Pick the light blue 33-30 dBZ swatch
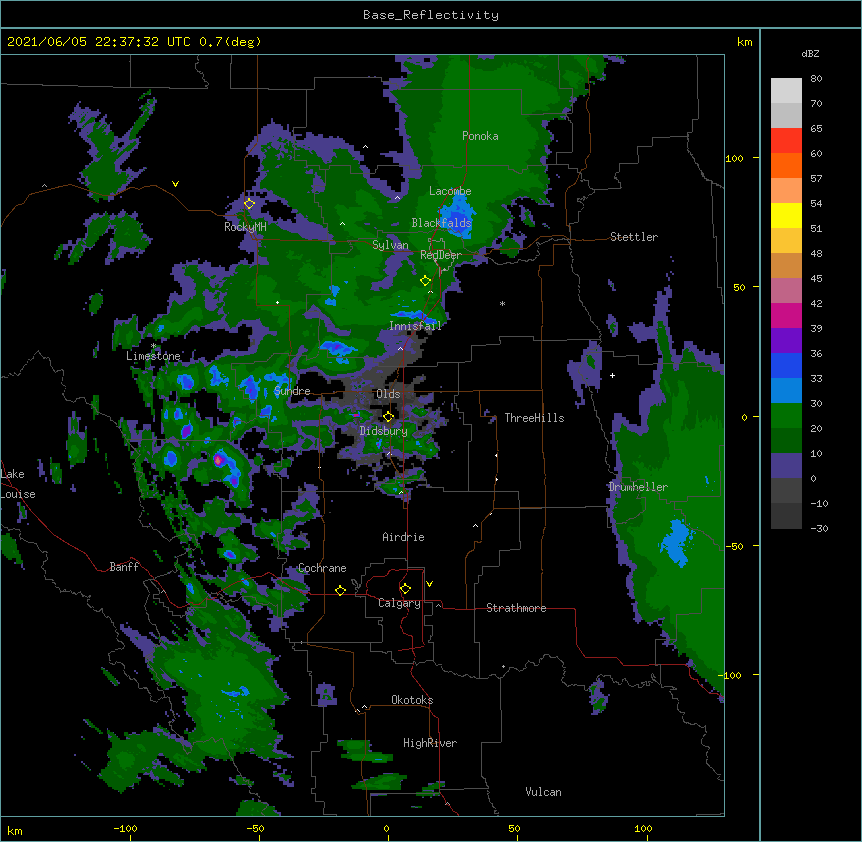Screen dimensions: 862x842 tap(786, 391)
